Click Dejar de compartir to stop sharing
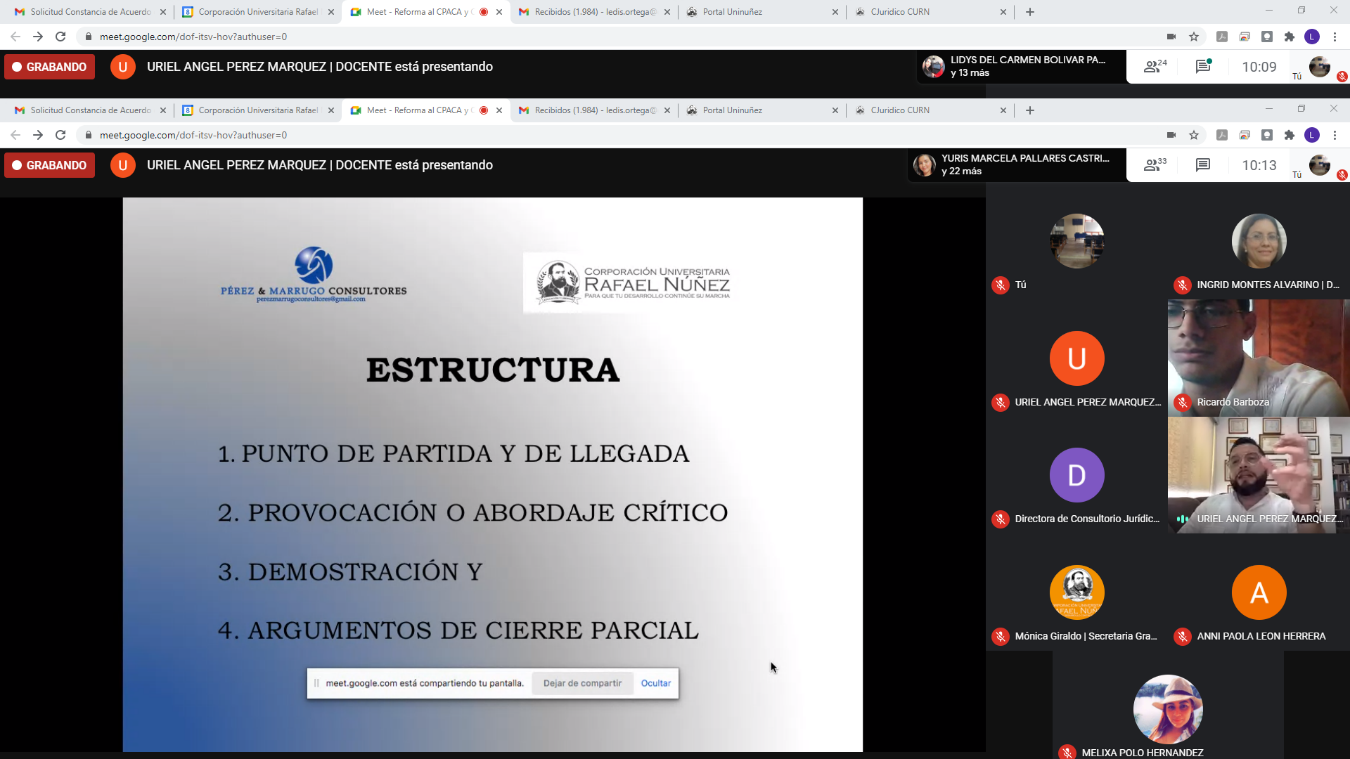Viewport: 1350px width, 759px height. click(x=582, y=683)
